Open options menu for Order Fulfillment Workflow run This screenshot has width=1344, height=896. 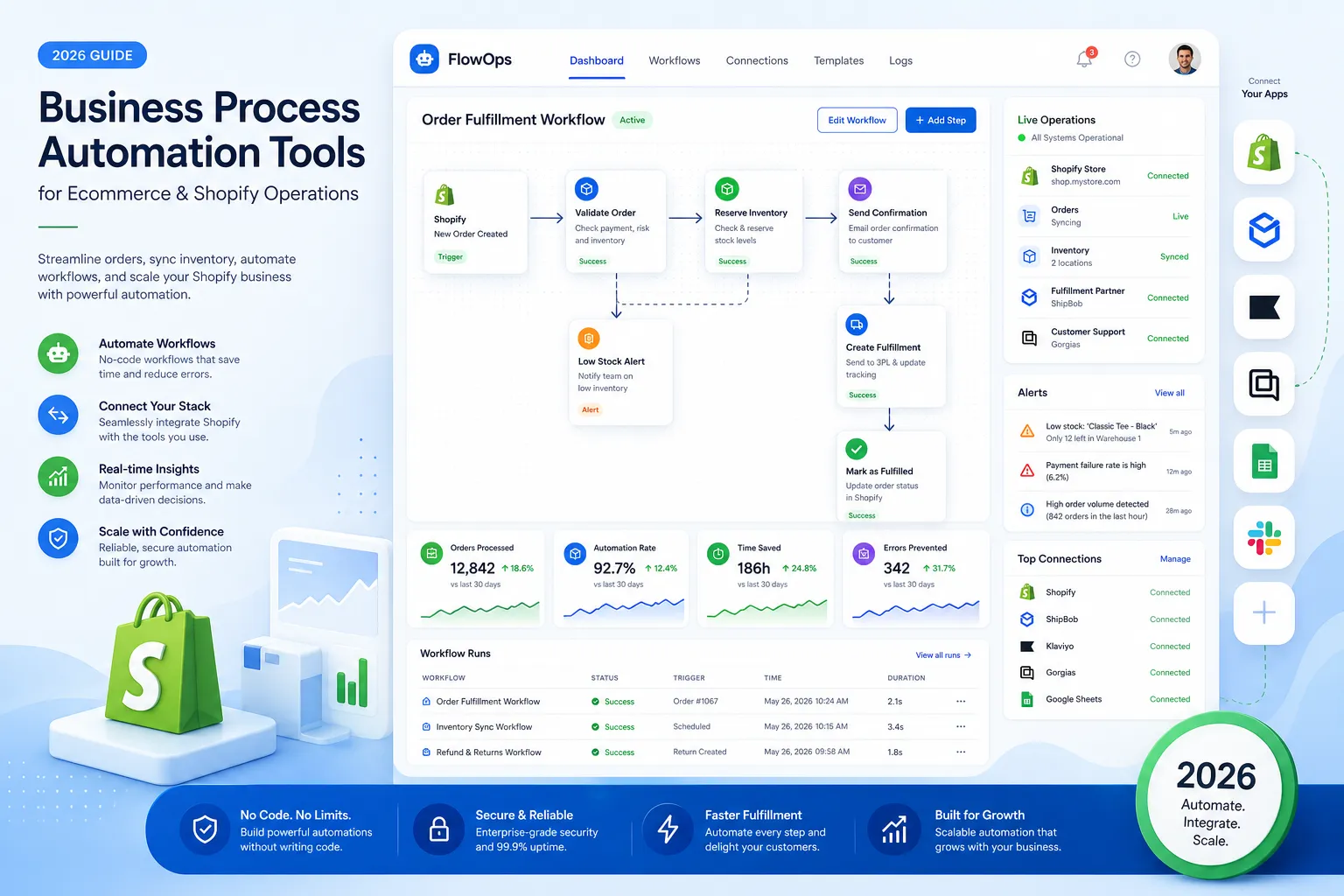point(961,702)
